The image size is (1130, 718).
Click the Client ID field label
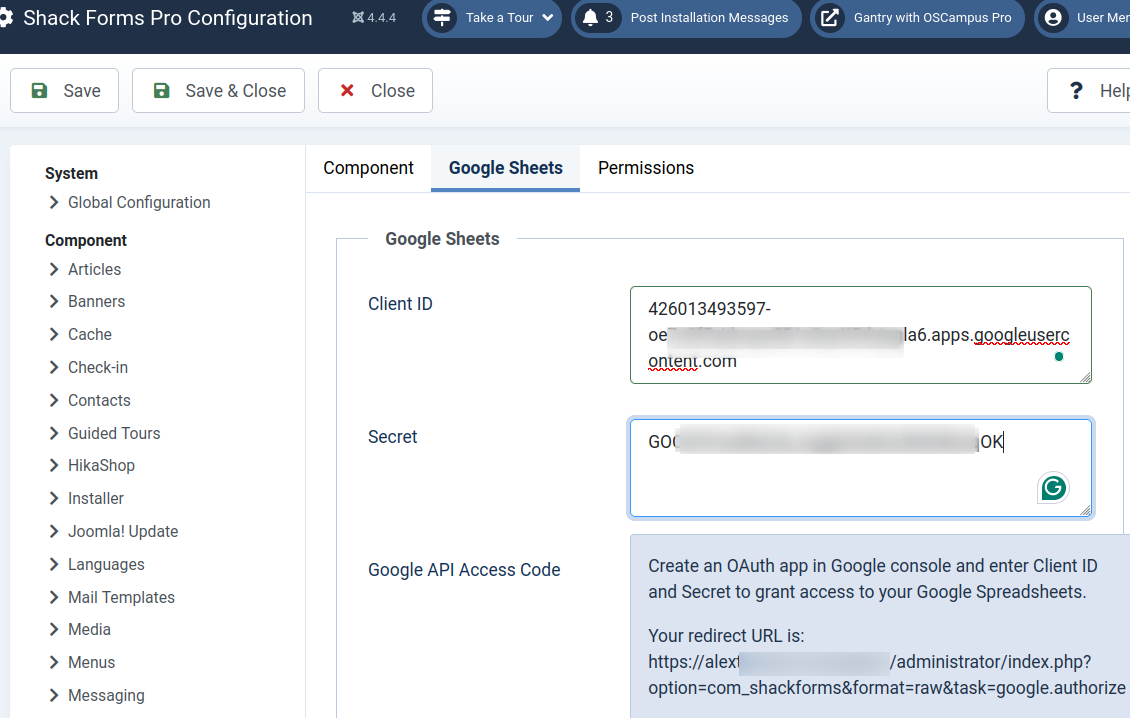[x=400, y=304]
